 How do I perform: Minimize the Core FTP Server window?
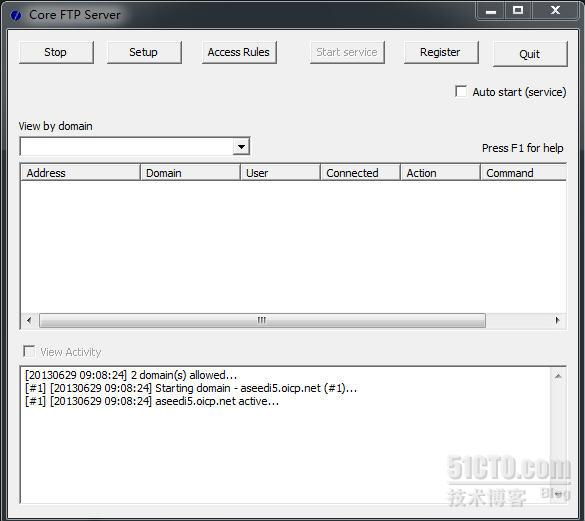coord(491,10)
